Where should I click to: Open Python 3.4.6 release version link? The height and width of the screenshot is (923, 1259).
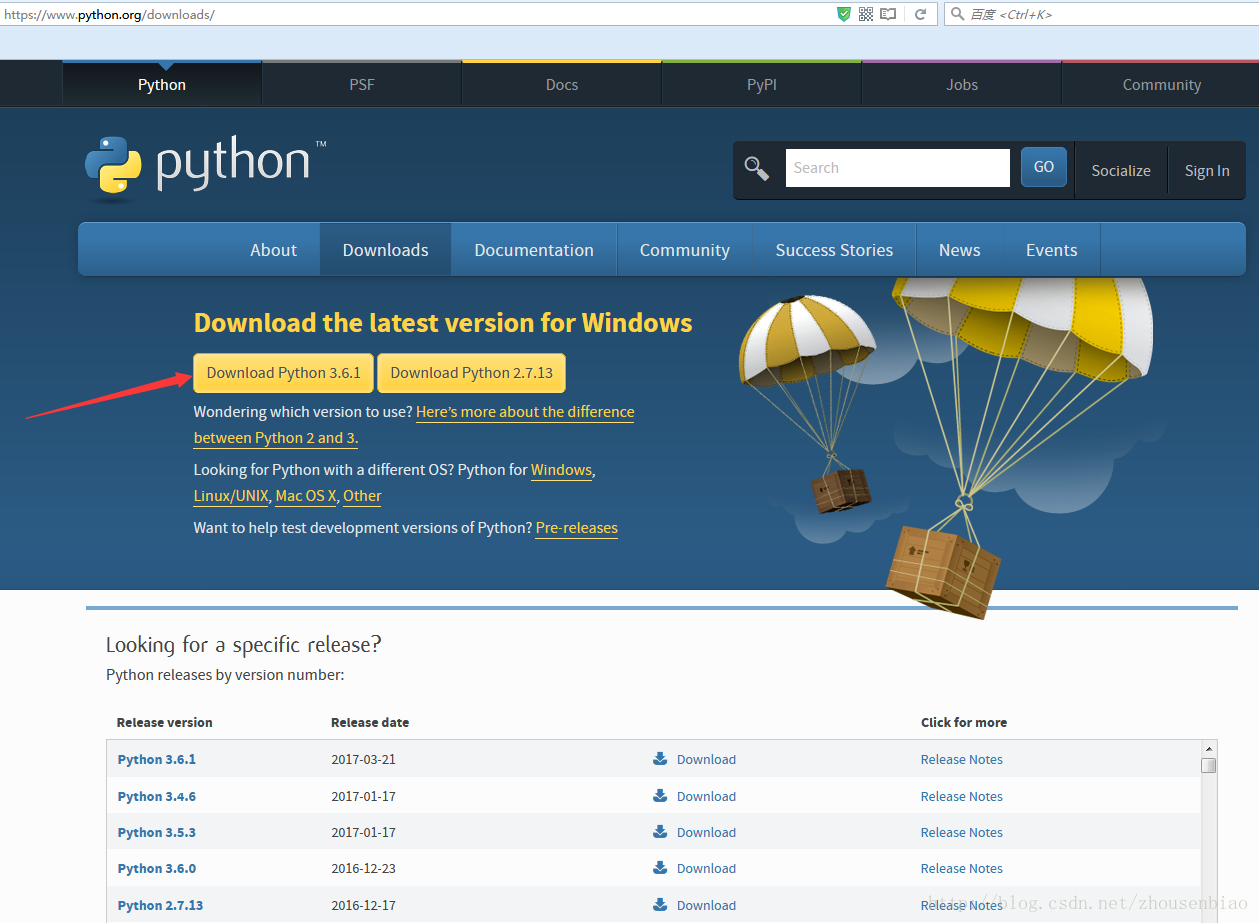tap(157, 796)
